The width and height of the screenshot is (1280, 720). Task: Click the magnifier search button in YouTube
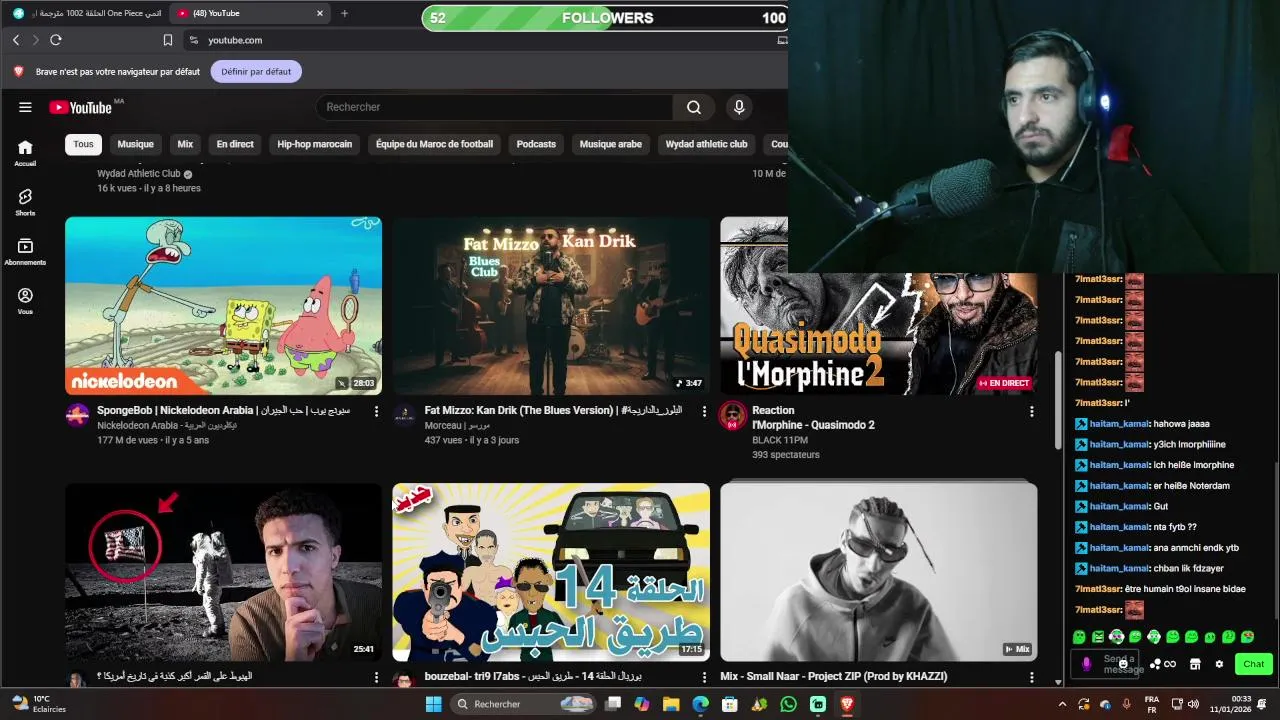pyautogui.click(x=694, y=107)
